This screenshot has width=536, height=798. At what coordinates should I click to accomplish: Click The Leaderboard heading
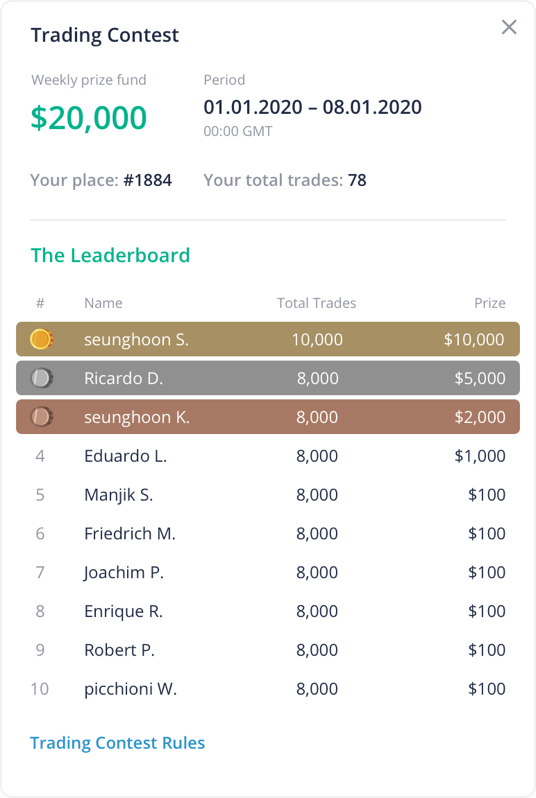coord(110,255)
